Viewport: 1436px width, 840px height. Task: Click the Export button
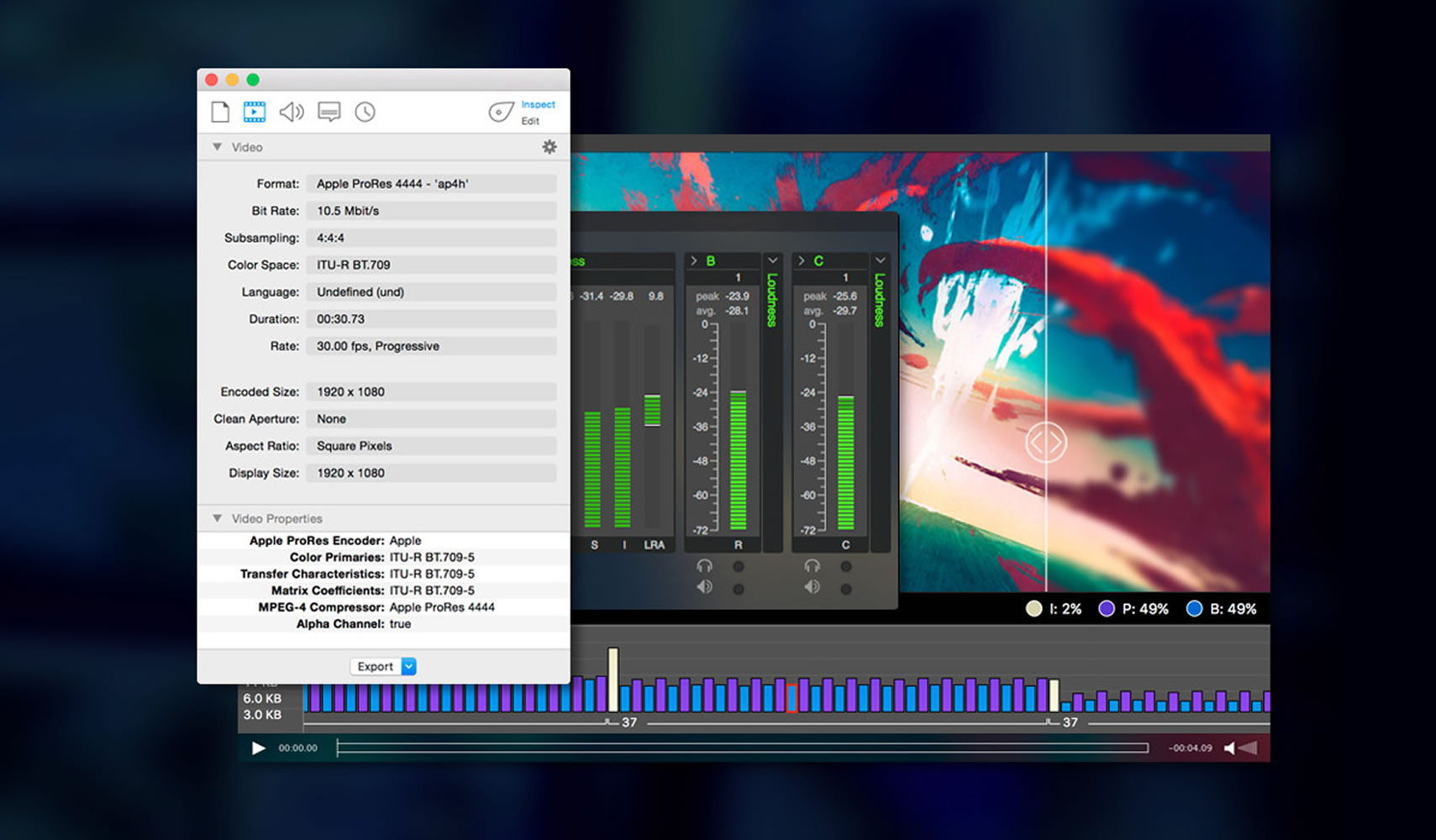[376, 666]
